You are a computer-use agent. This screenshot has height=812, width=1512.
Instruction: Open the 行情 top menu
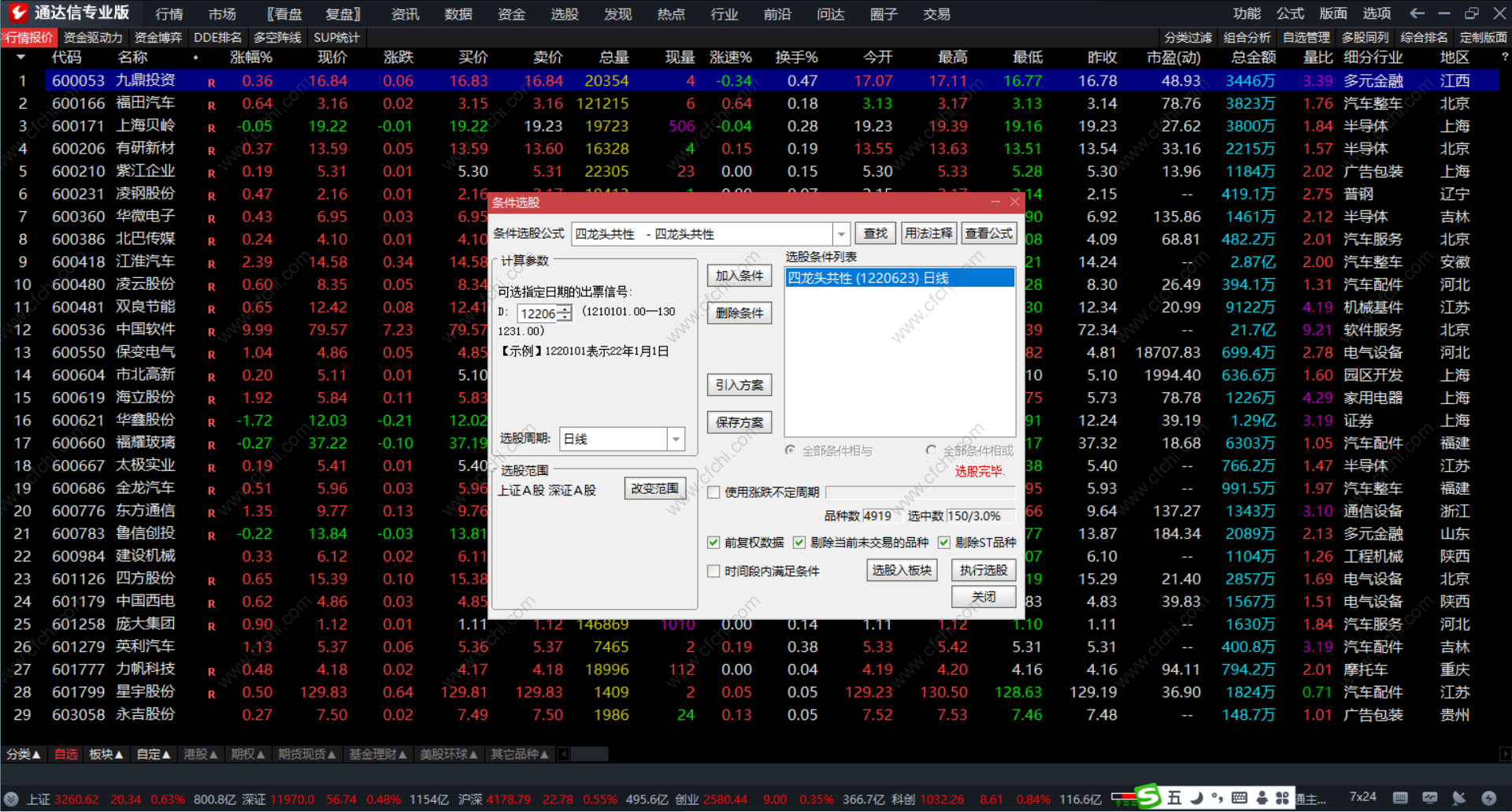[169, 14]
